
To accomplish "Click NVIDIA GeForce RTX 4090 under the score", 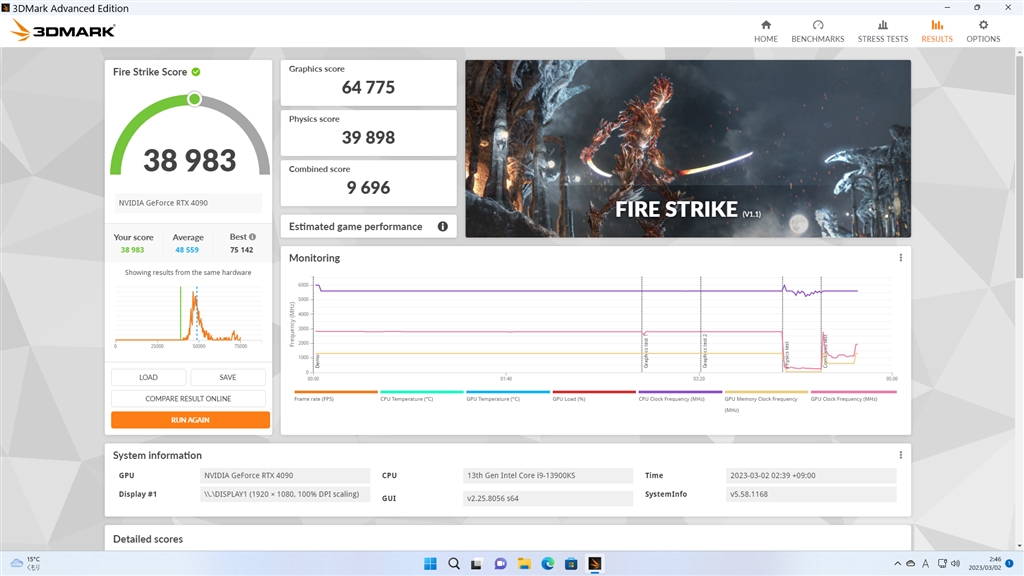I will (x=189, y=203).
